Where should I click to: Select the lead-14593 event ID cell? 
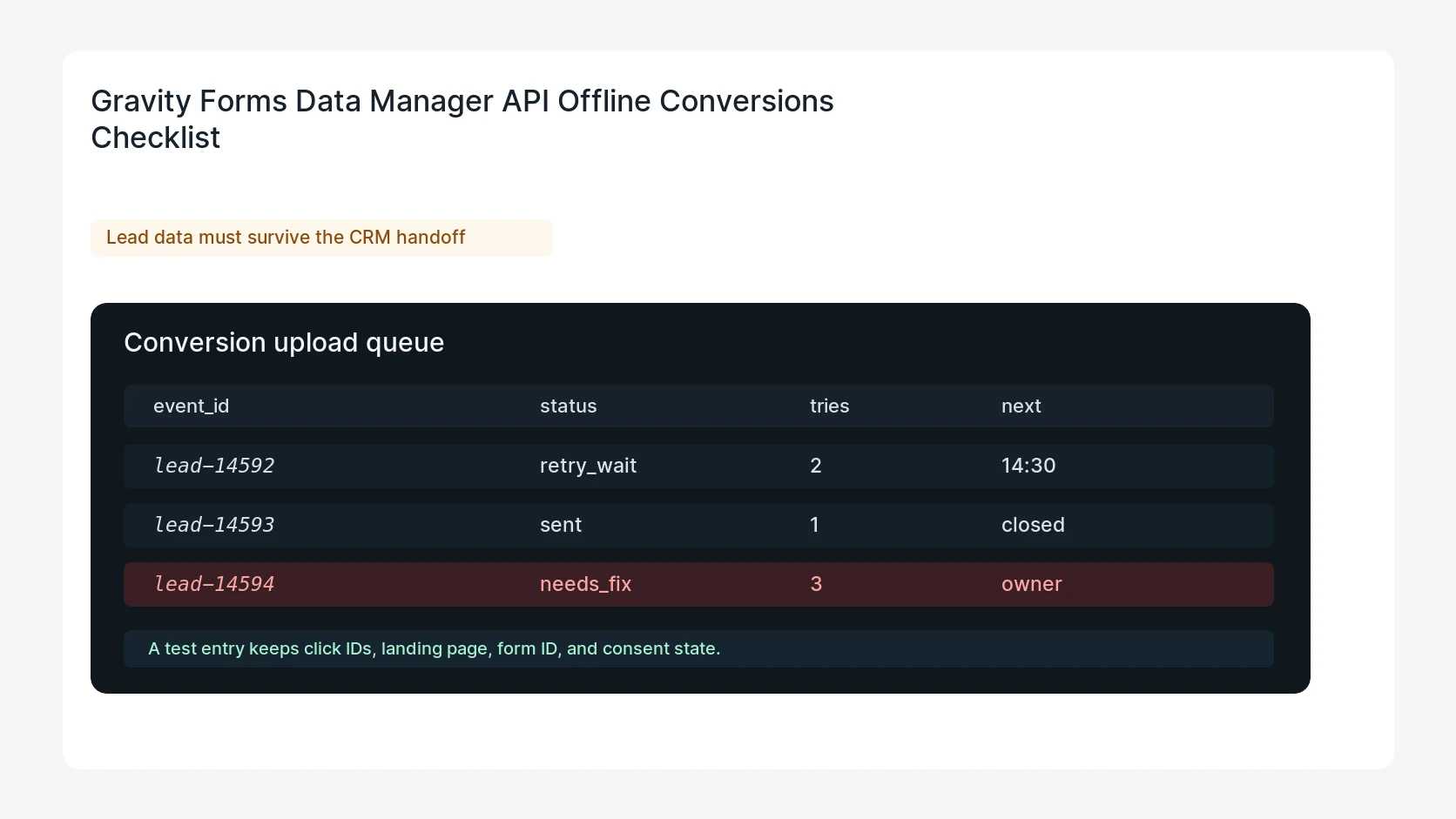pyautogui.click(x=214, y=525)
